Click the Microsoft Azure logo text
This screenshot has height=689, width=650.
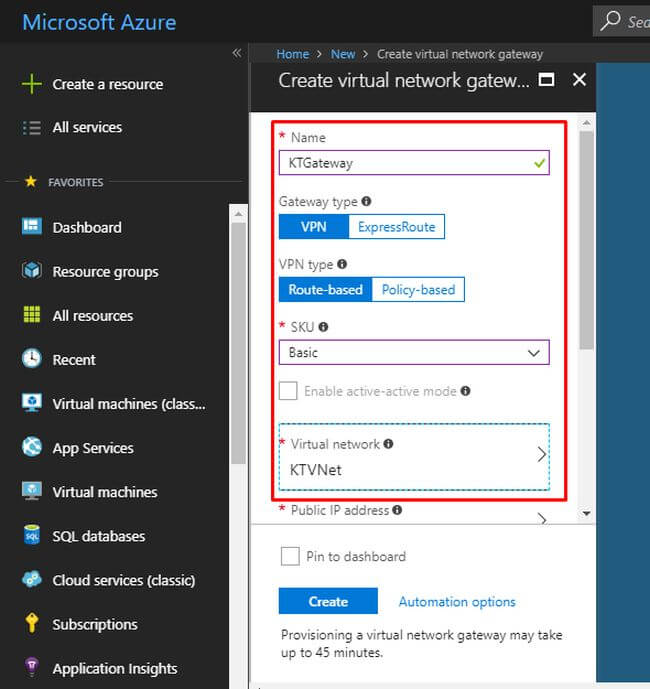point(99,22)
